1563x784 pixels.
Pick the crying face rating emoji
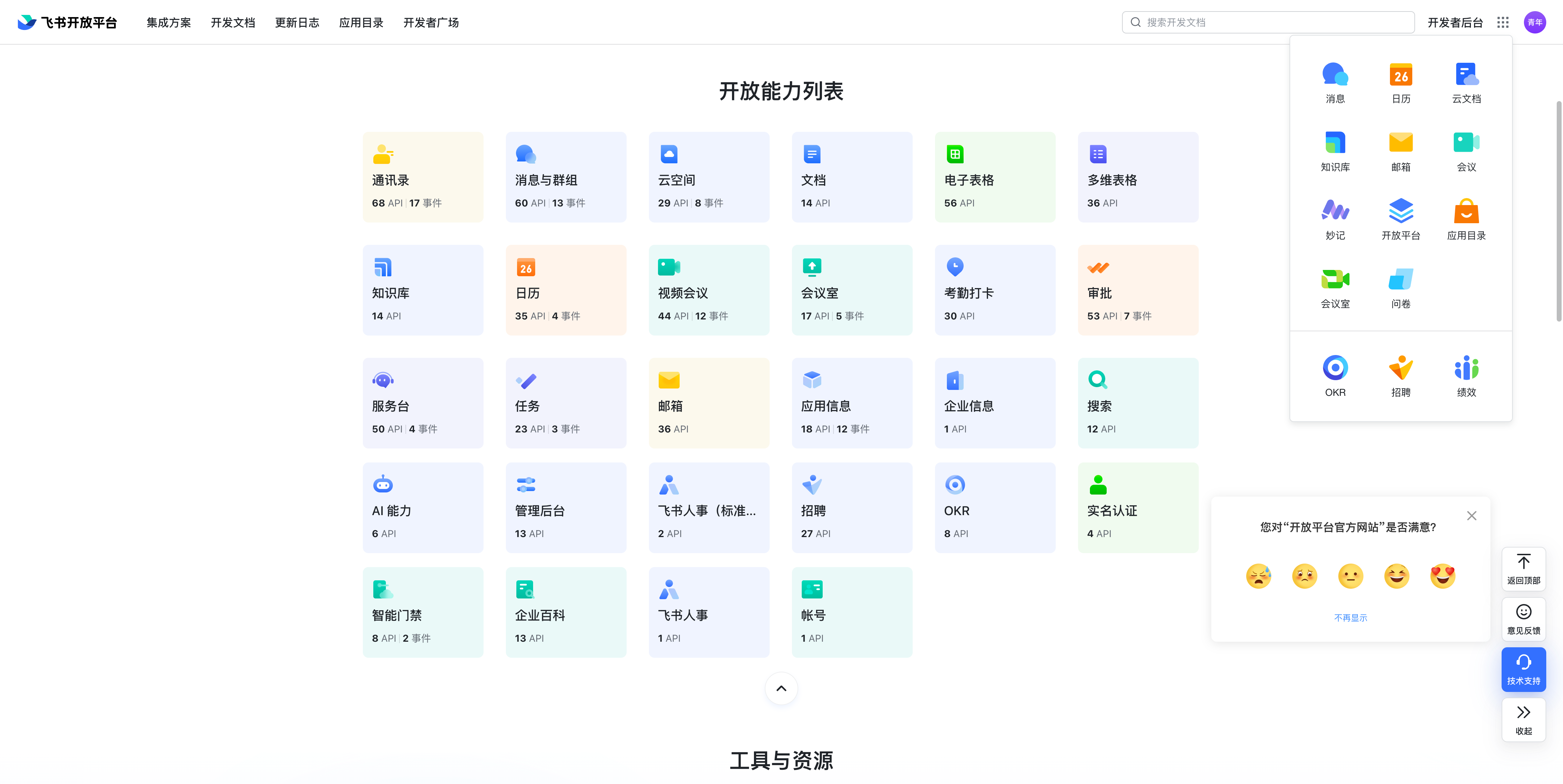click(x=1258, y=575)
